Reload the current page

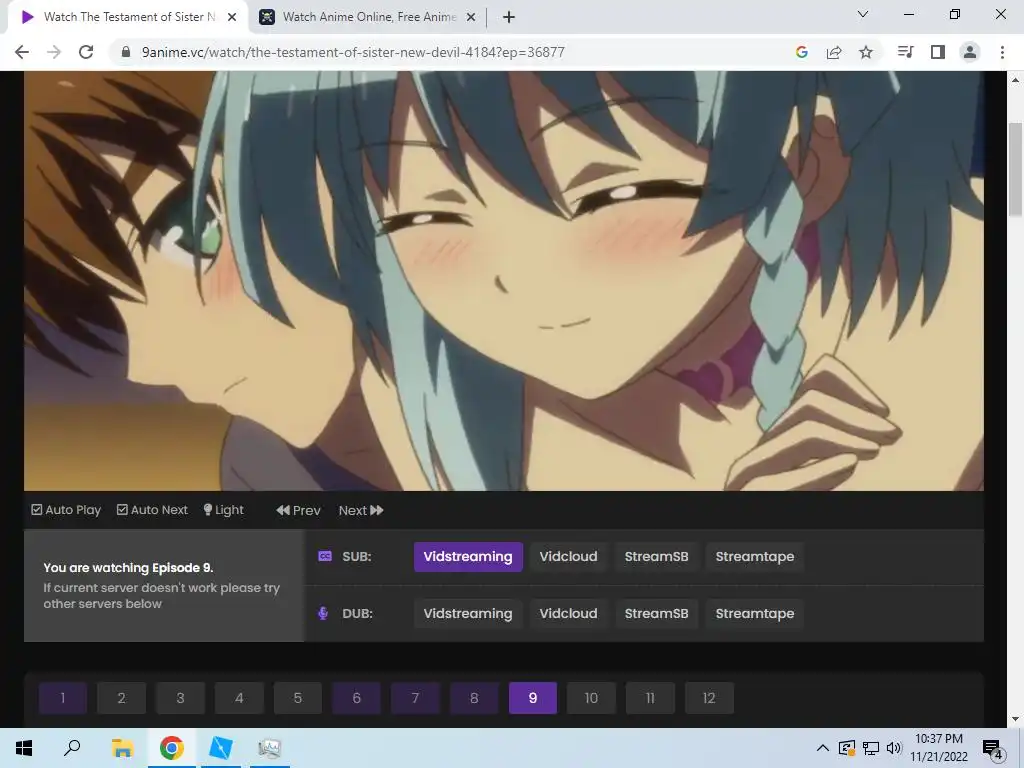click(86, 52)
